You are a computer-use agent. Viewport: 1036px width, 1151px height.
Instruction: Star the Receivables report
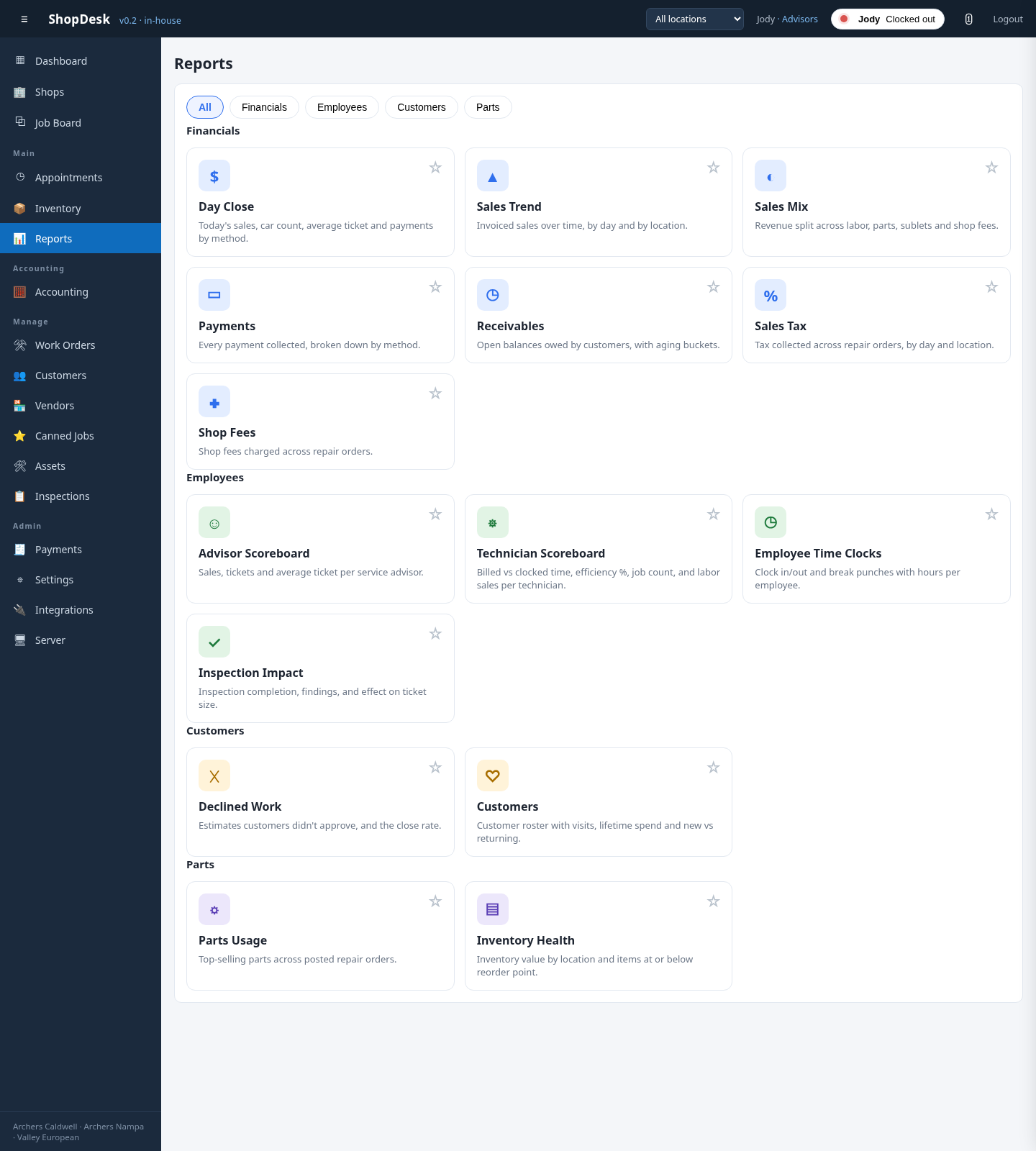coord(714,287)
